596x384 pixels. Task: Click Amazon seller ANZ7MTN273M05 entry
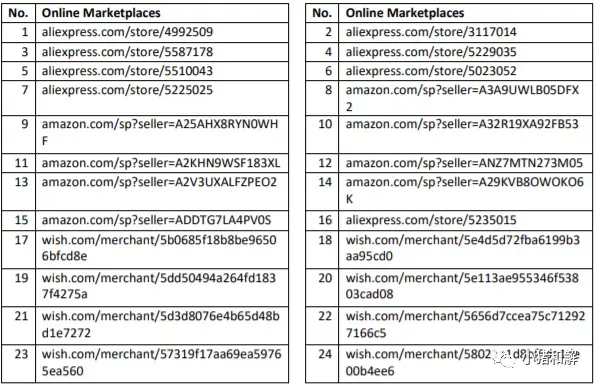coord(464,163)
